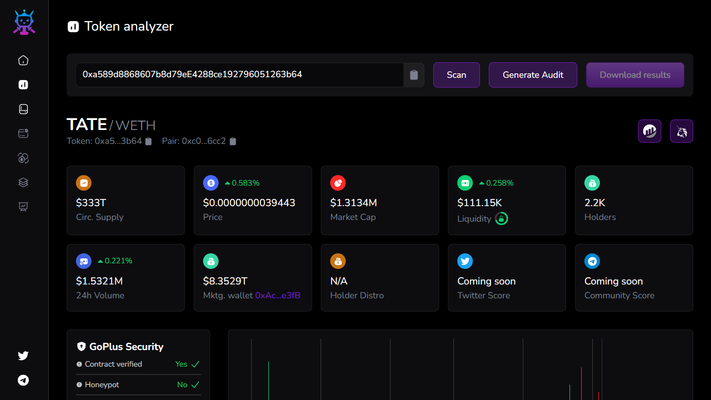Screen dimensions: 711x400
Task: Click the 24h Volume blue icon
Action: coord(84,261)
